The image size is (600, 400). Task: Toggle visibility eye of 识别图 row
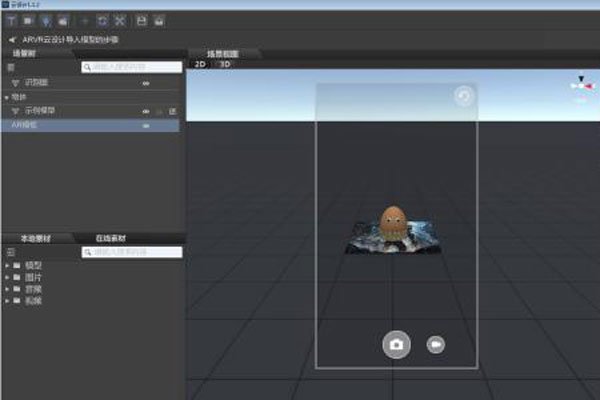pos(146,84)
